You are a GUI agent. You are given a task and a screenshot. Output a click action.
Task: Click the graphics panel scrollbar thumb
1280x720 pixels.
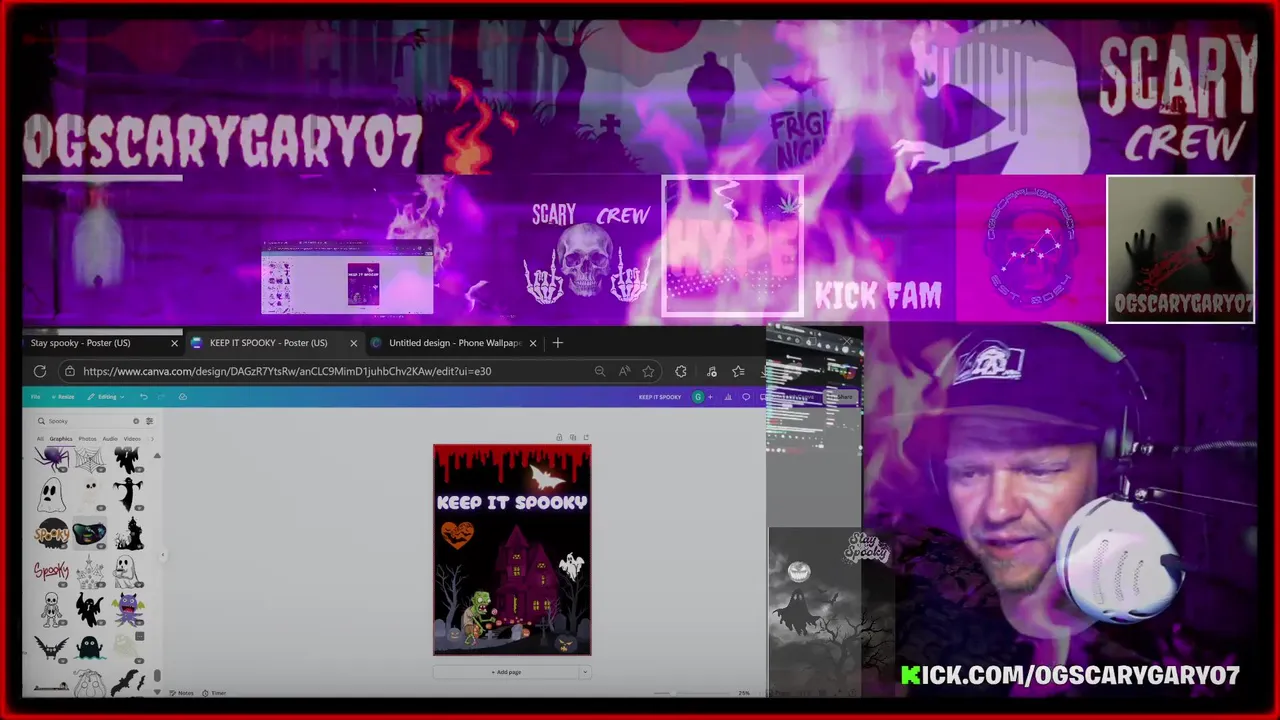click(157, 676)
